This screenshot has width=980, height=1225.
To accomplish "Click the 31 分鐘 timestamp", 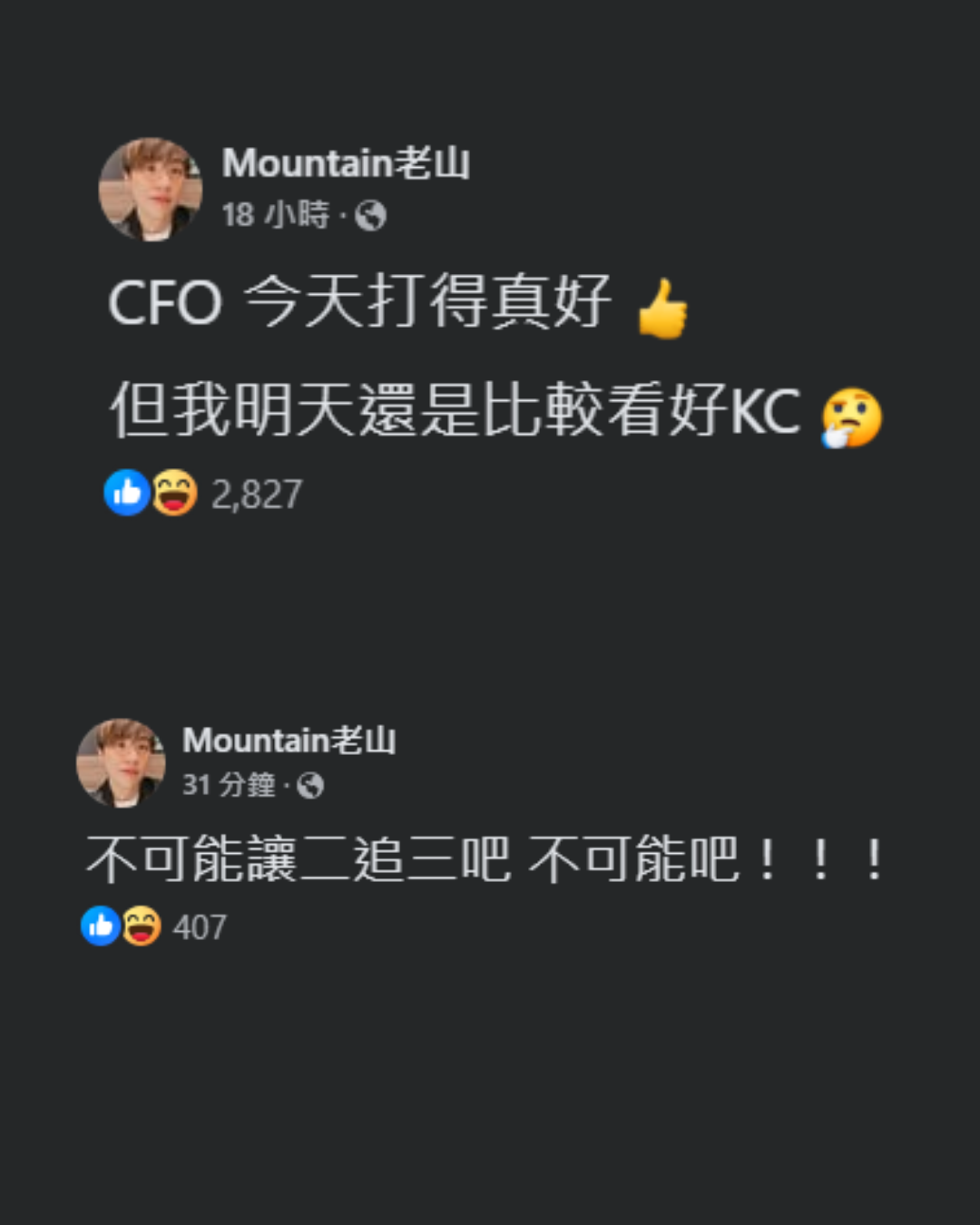I will [x=229, y=784].
